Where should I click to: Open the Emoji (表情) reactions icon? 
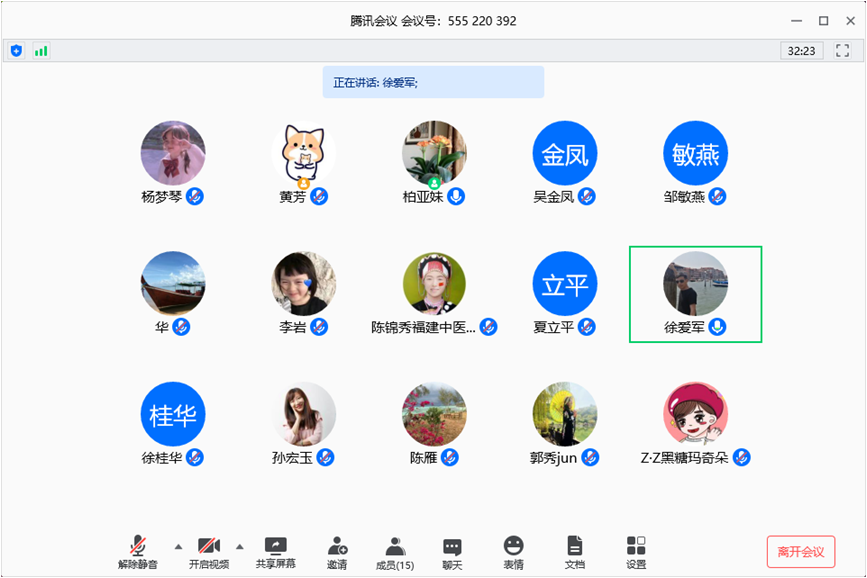tap(513, 546)
